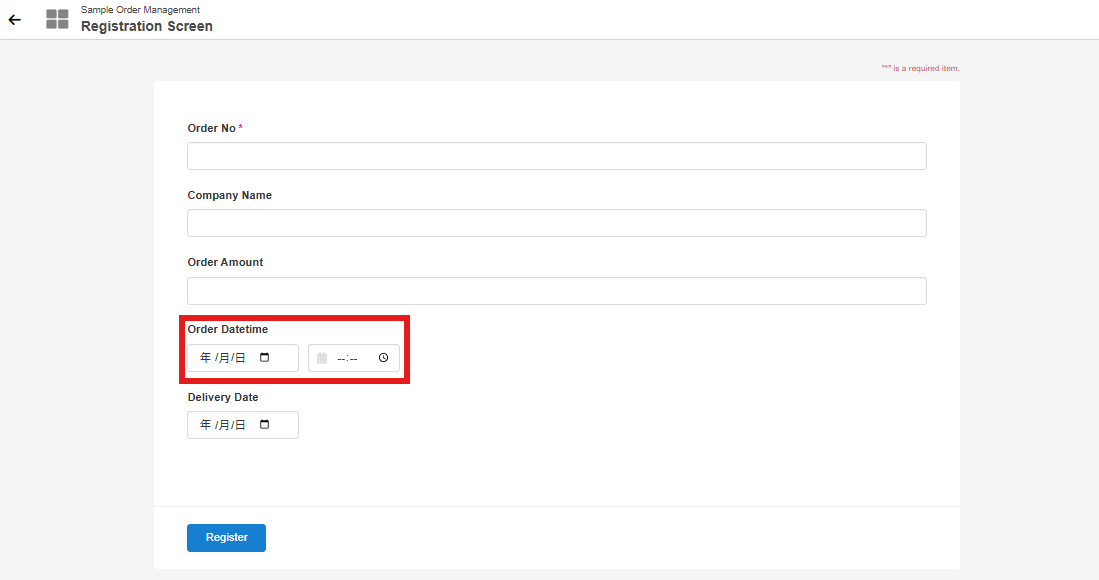Select the Order Datetime label

(x=227, y=329)
